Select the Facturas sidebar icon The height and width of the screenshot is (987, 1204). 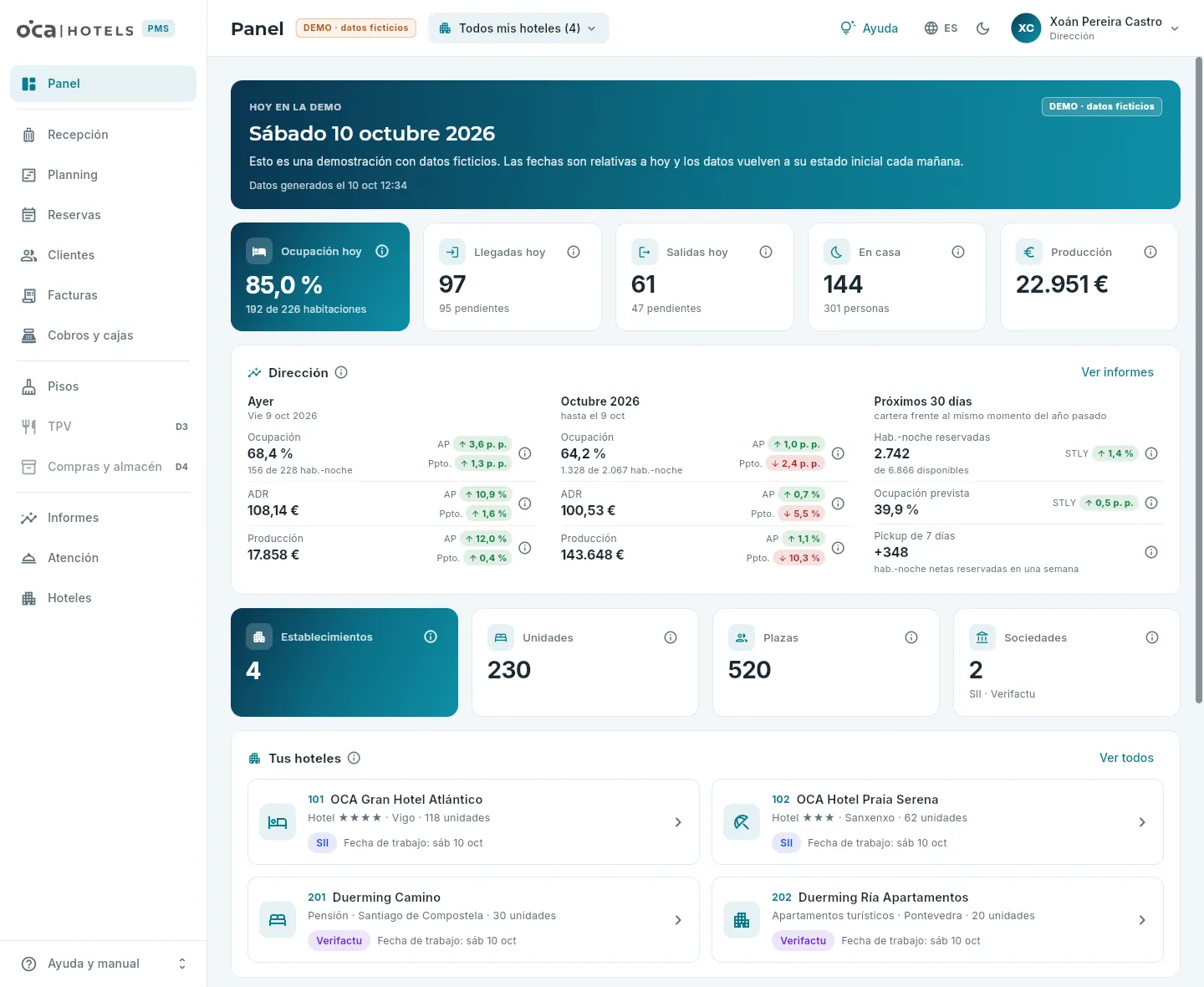29,295
